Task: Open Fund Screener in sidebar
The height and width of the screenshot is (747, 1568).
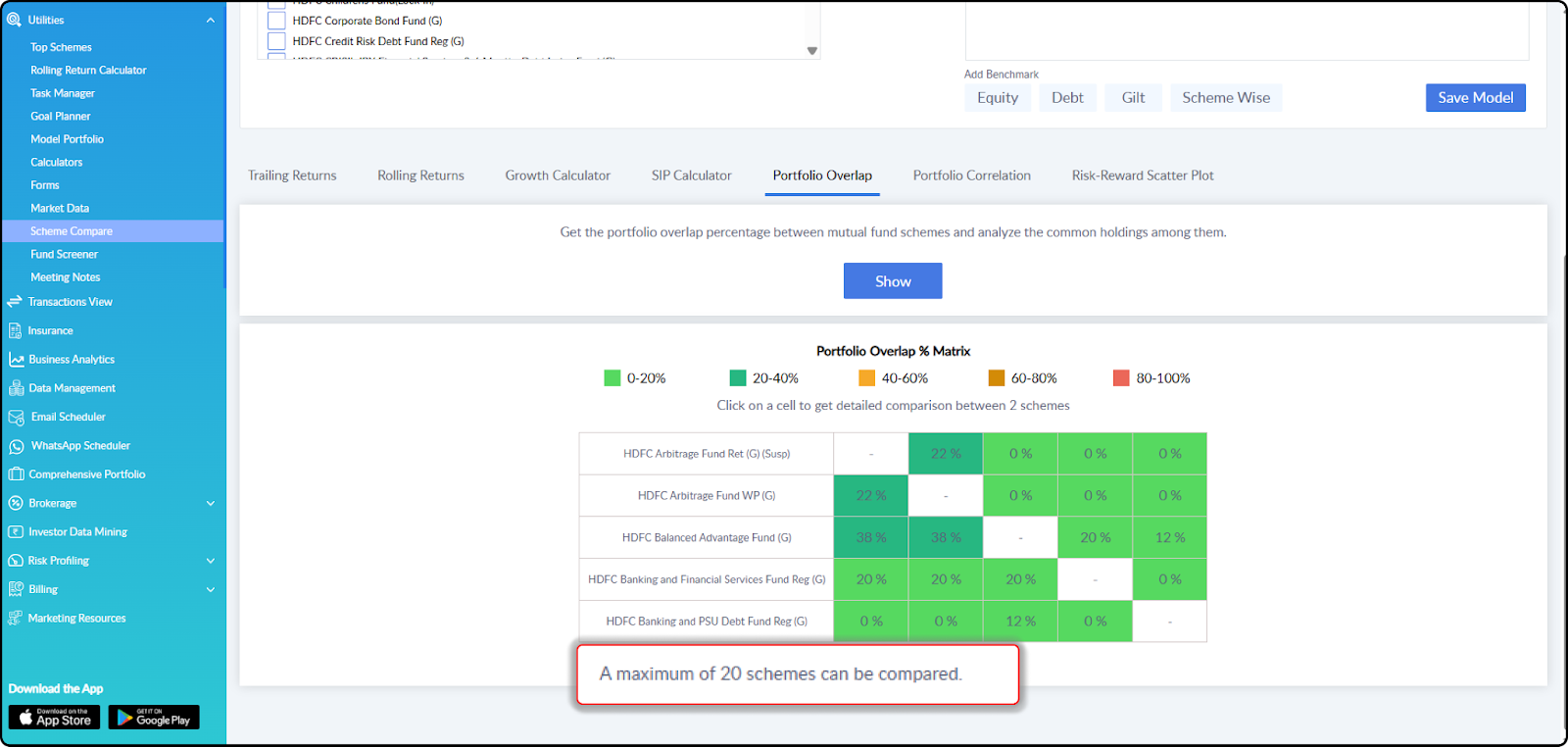Action: tap(64, 254)
